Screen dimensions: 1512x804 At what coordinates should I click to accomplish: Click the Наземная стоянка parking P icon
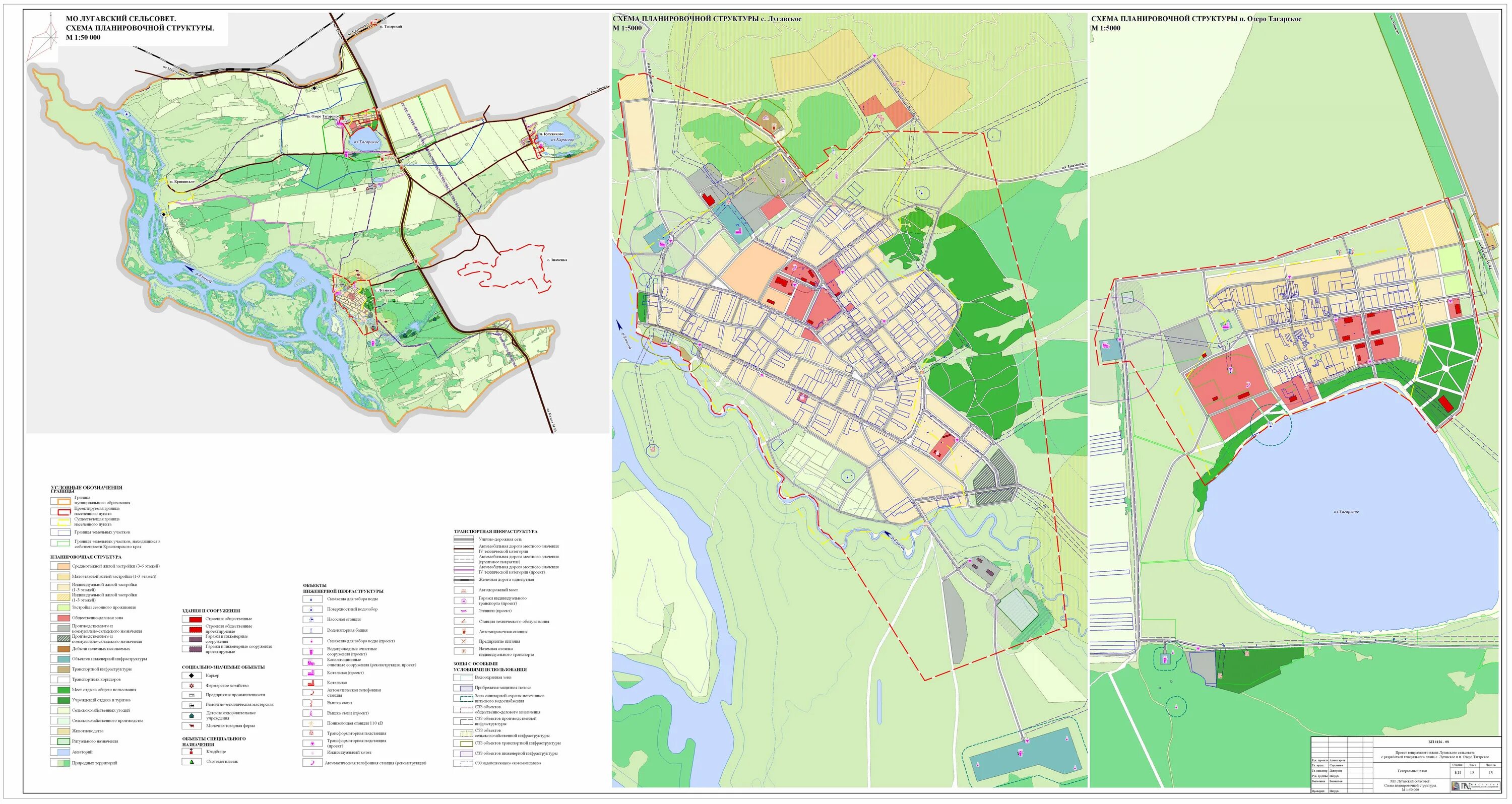click(463, 651)
